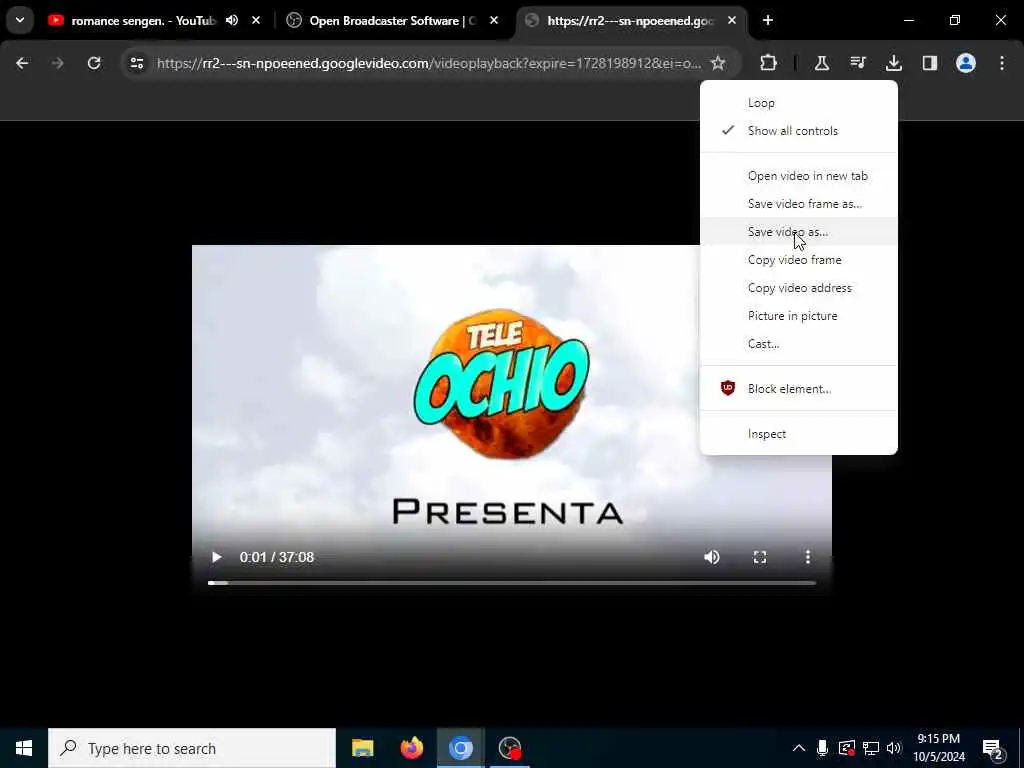Choose Save video frame as...
This screenshot has width=1024, height=768.
799,204
